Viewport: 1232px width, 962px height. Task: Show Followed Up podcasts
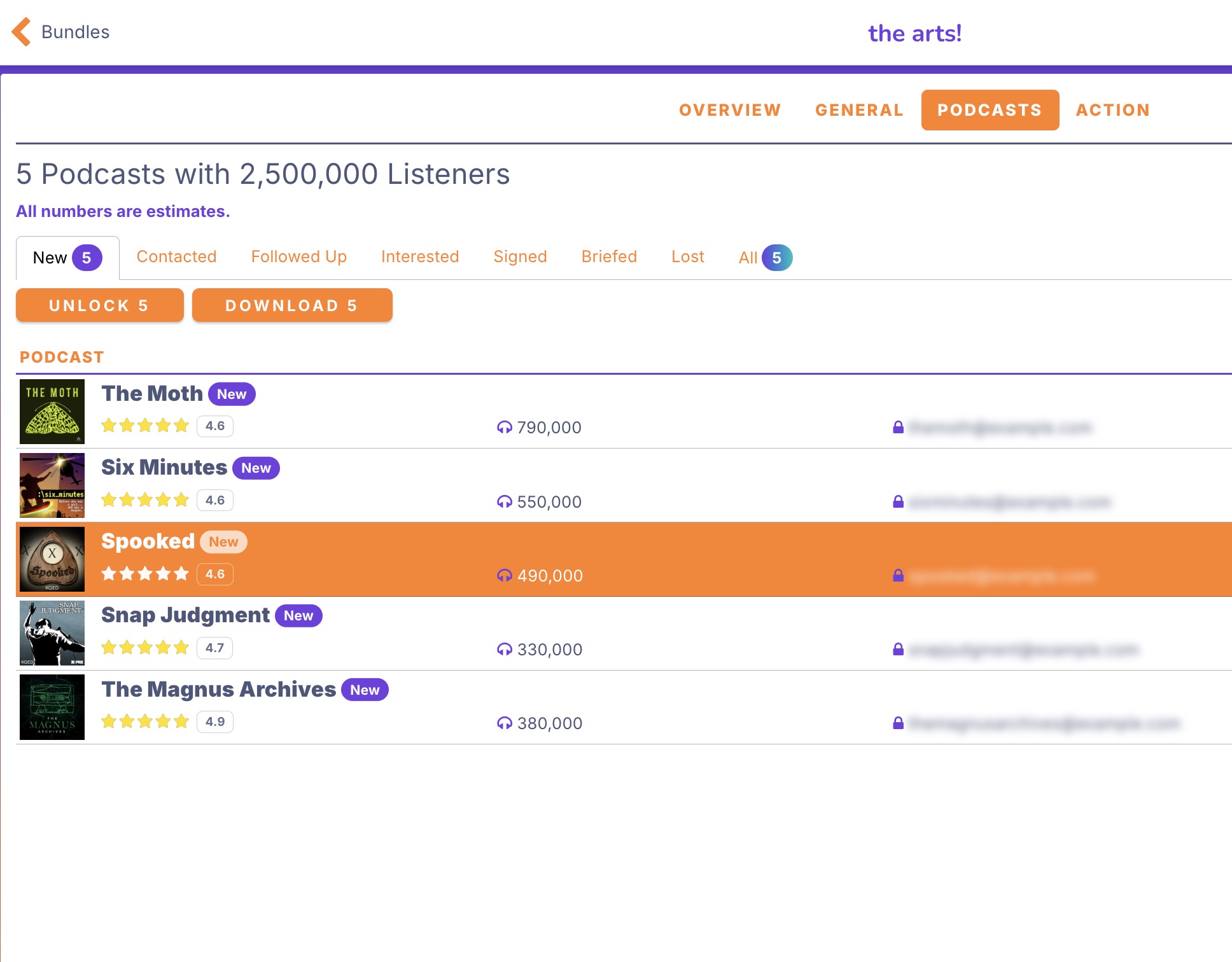tap(298, 256)
